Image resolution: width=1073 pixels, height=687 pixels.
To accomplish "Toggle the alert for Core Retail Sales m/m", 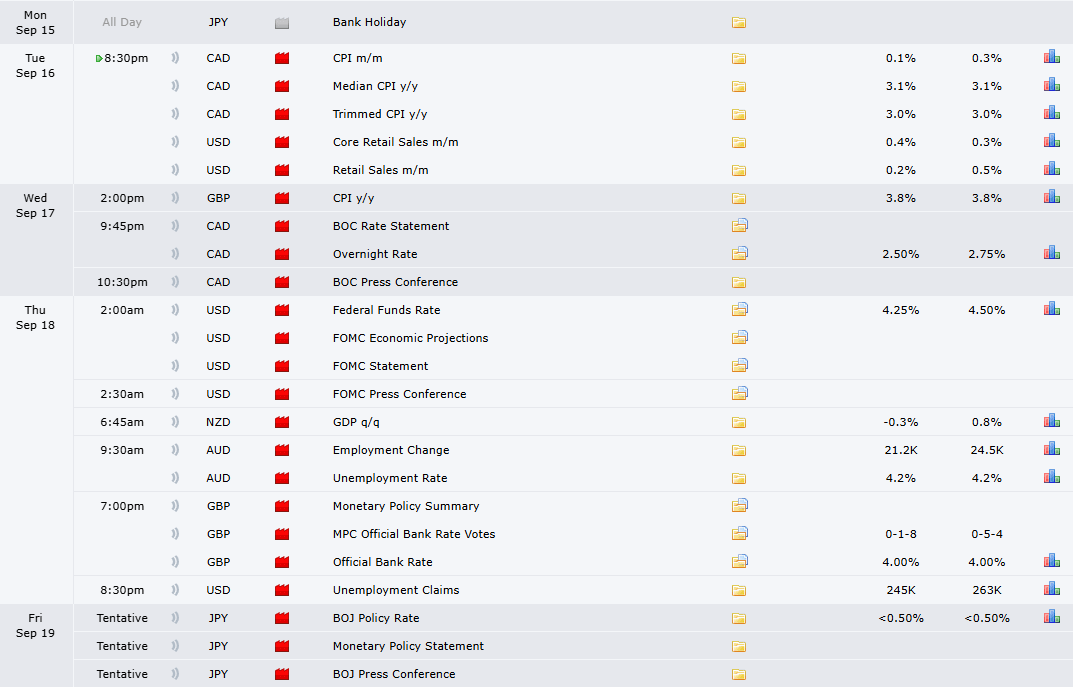I will click(x=175, y=142).
